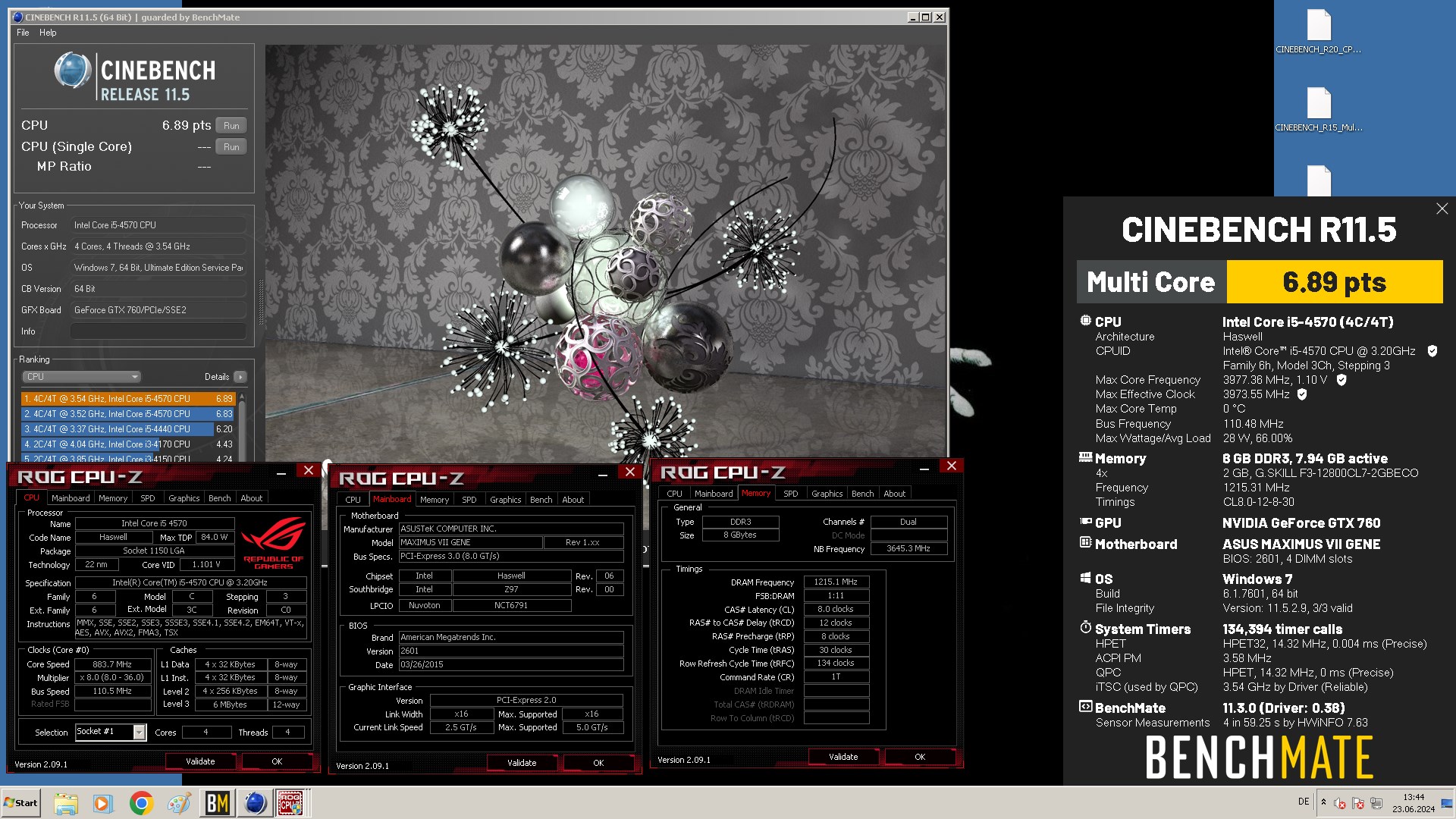This screenshot has width=1456, height=819.
Task: Click the Intel Core i5-4570 CPU processor field in Cinebench
Action: click(x=158, y=225)
